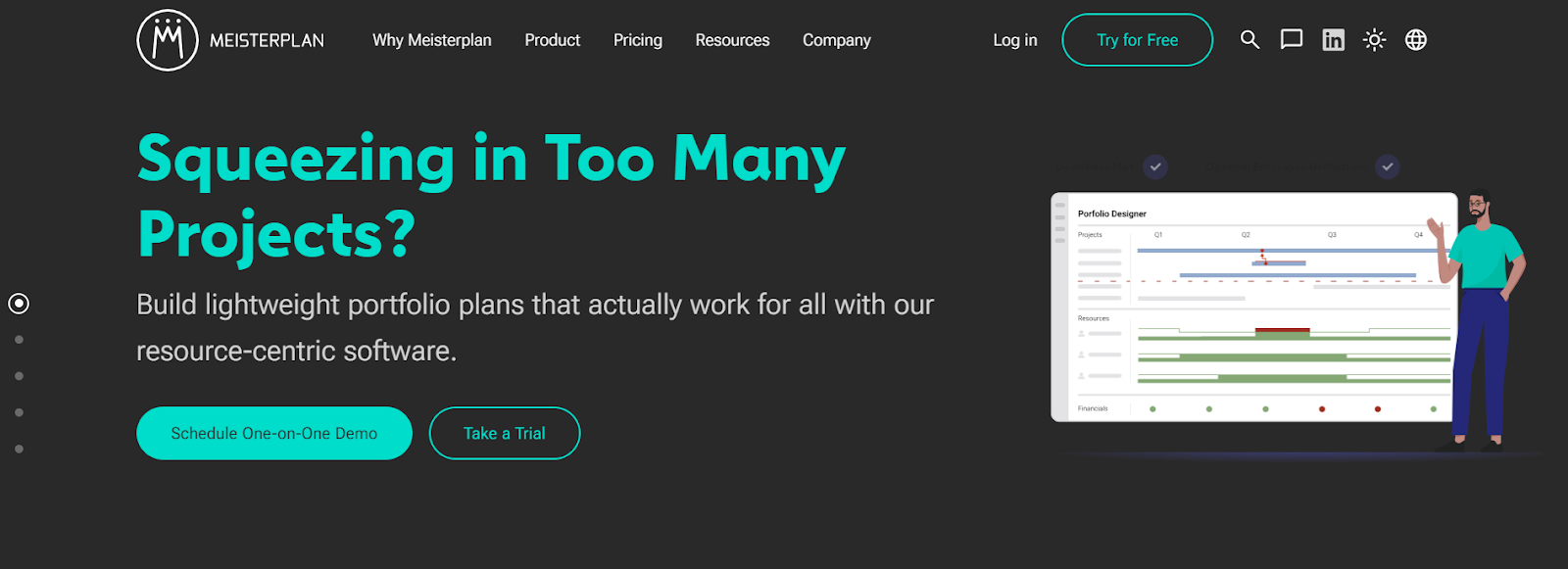Toggle light mode with the sun icon
The width and height of the screenshot is (1568, 569).
[1375, 39]
